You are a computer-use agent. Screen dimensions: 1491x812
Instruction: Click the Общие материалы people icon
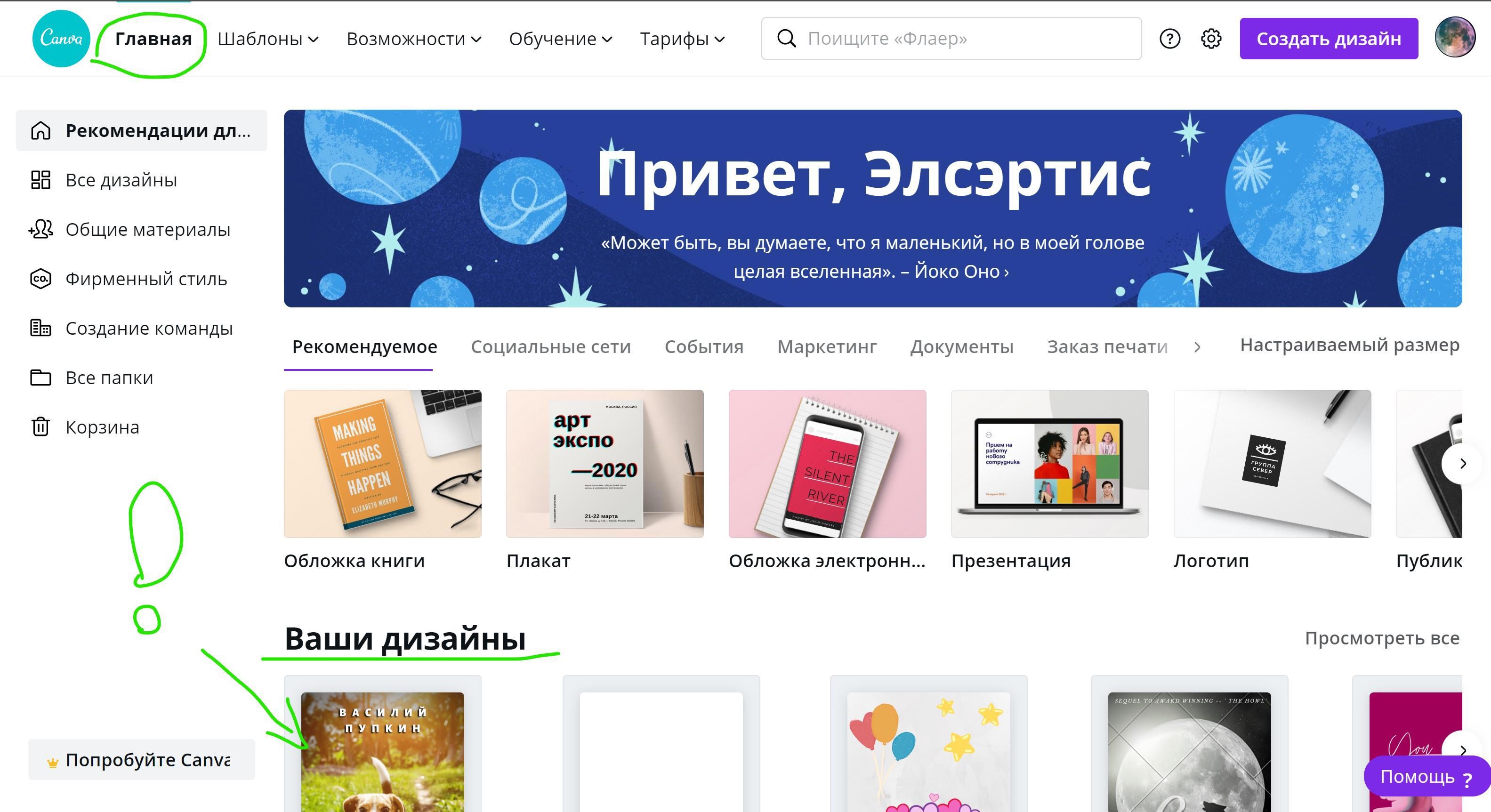(x=40, y=229)
